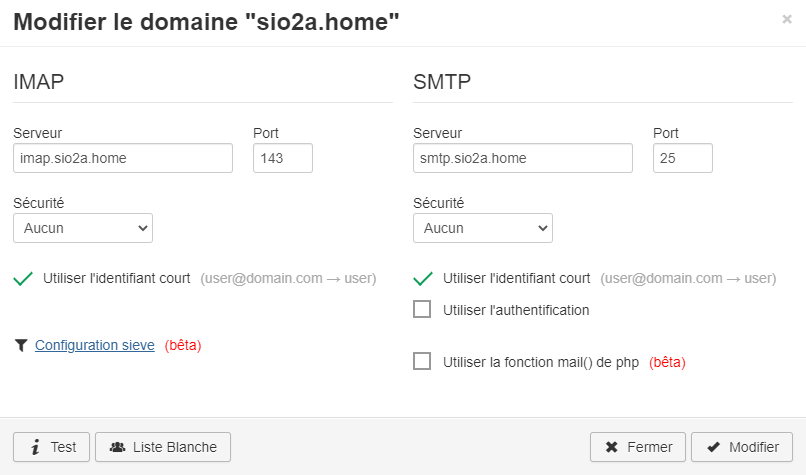
Task: Enable the SMTP authentication checkbox
Action: 422,310
